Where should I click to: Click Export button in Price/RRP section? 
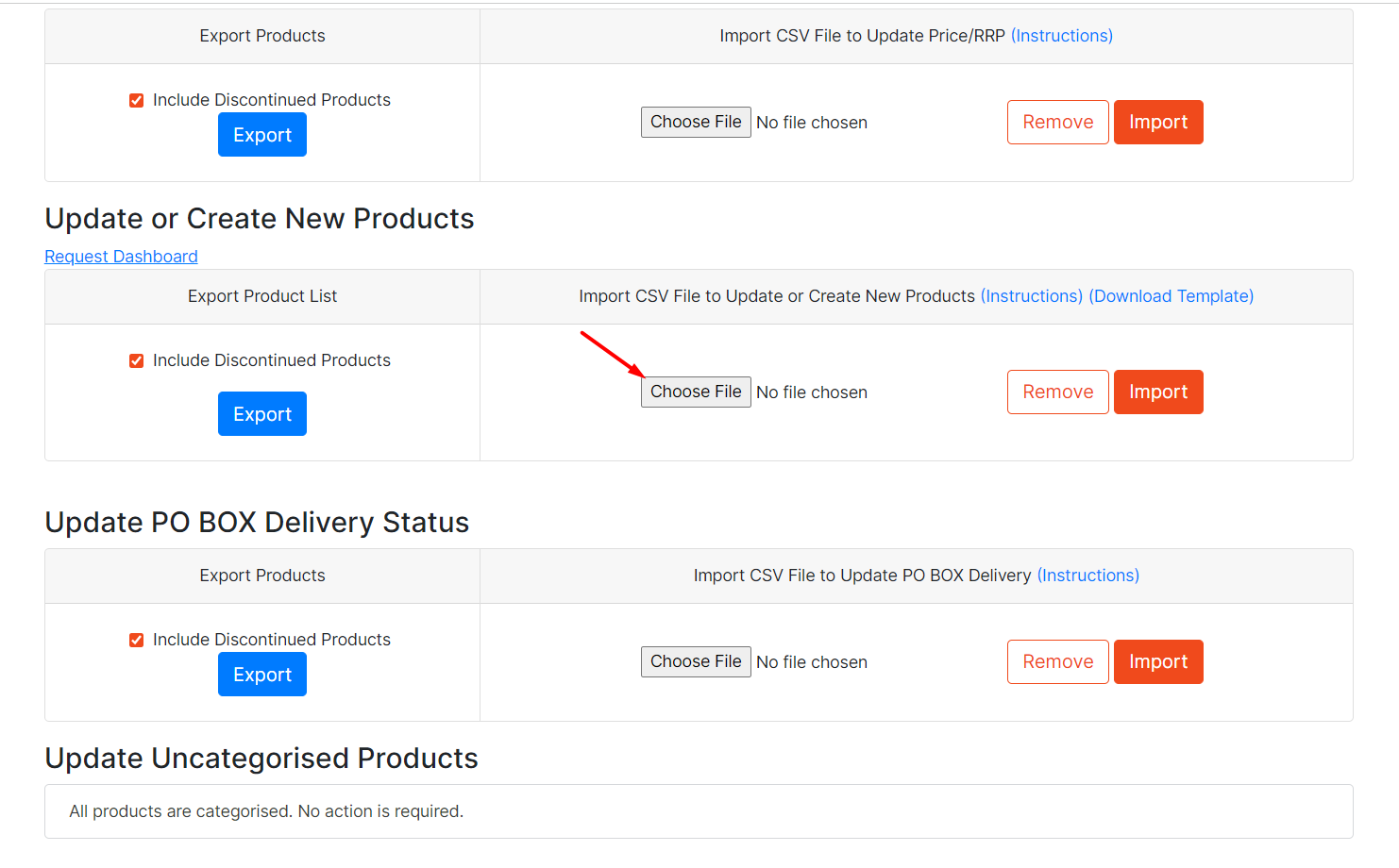tap(262, 135)
